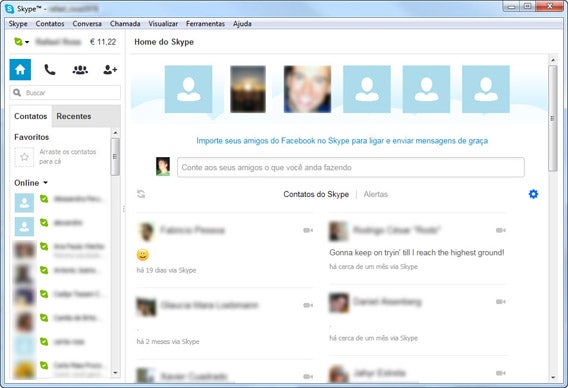Click the 'há 19 dias via Skype' timestamp
The width and height of the screenshot is (568, 388).
tap(166, 270)
